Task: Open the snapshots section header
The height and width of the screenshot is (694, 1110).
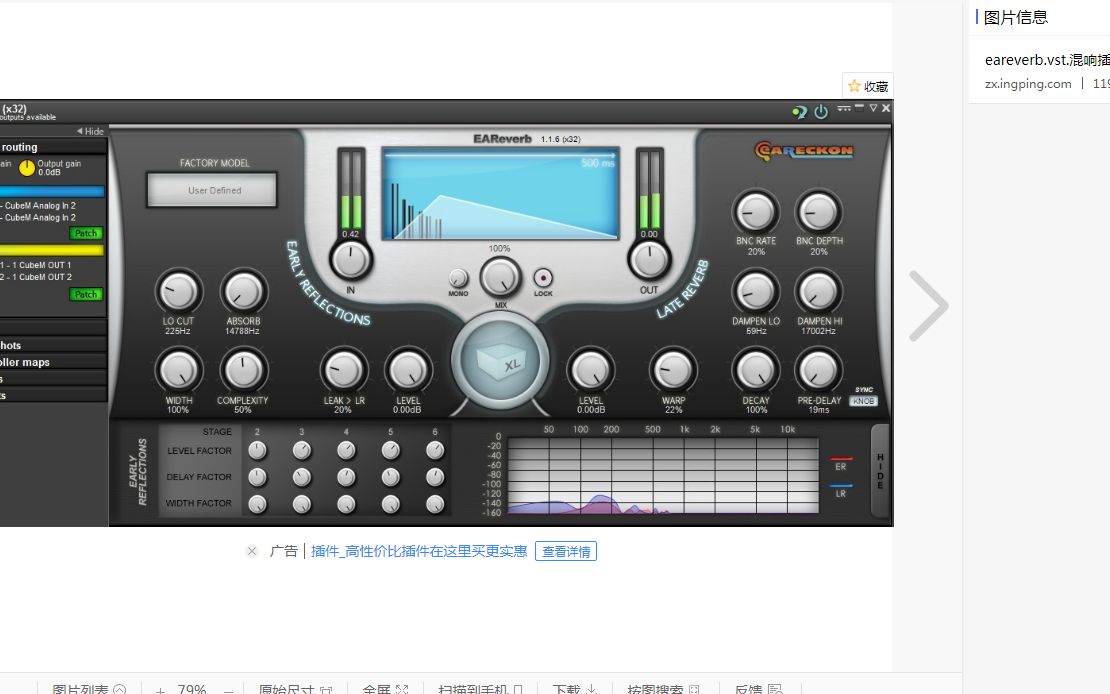Action: (x=53, y=345)
